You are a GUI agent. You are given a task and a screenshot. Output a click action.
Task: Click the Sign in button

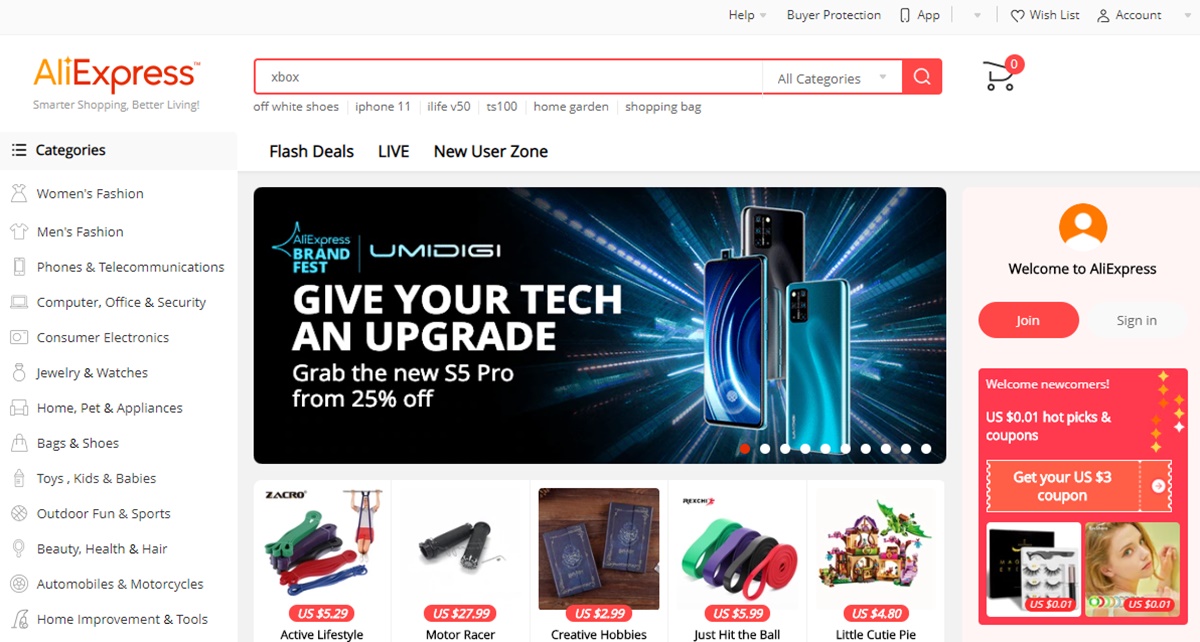coord(1136,320)
